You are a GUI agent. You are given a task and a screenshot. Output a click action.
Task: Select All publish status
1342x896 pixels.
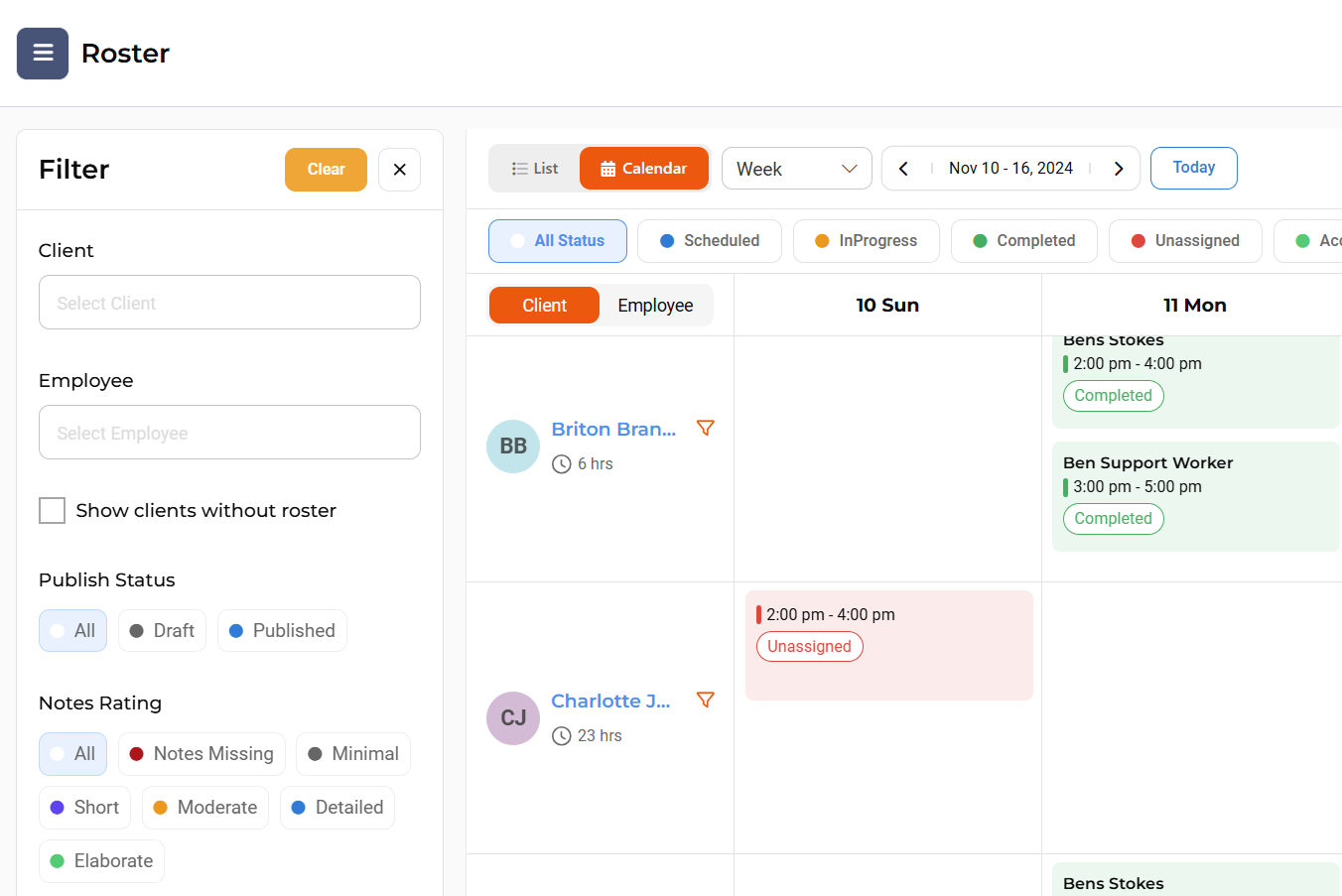pos(72,631)
